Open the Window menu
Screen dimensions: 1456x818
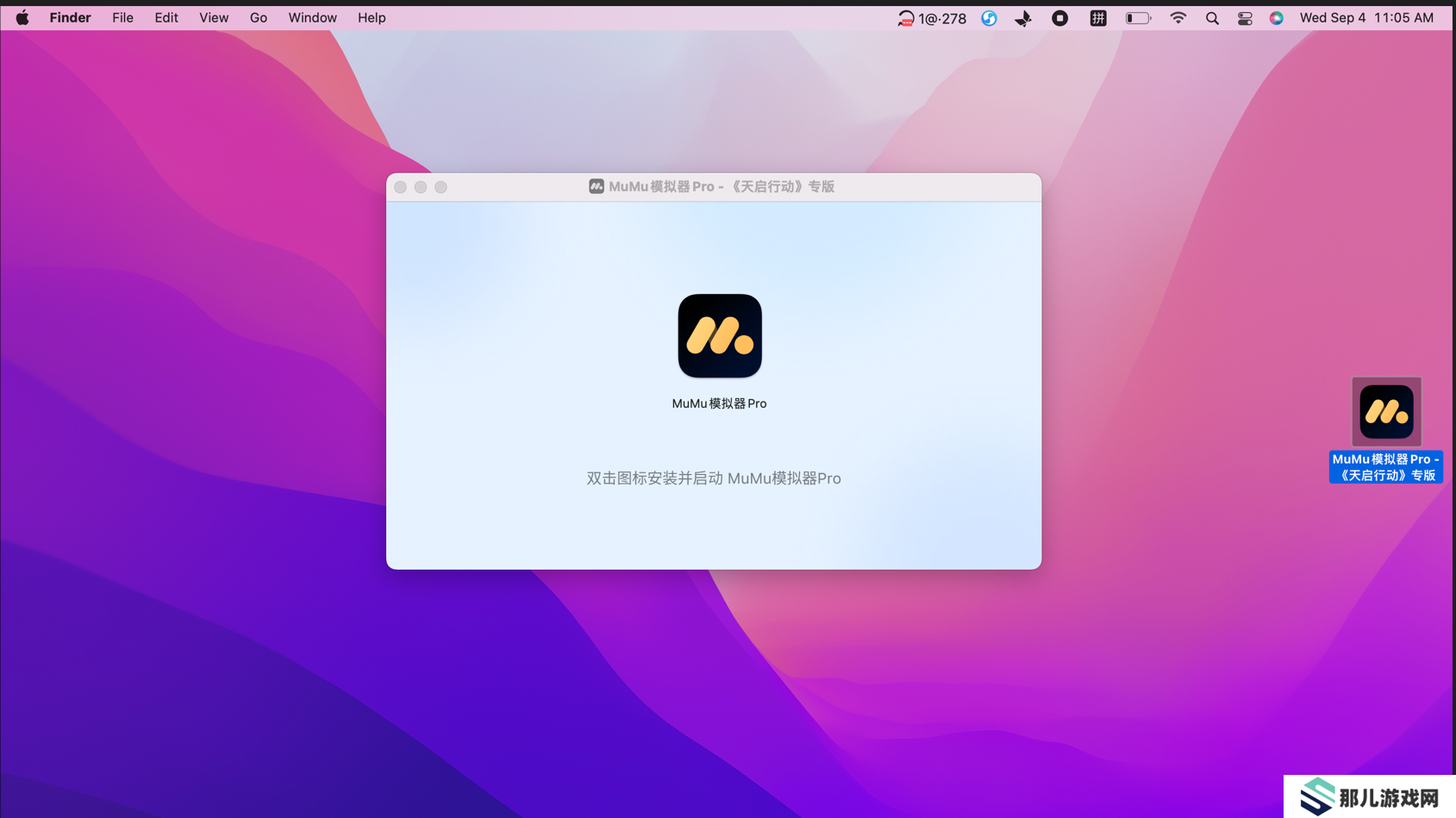click(312, 18)
